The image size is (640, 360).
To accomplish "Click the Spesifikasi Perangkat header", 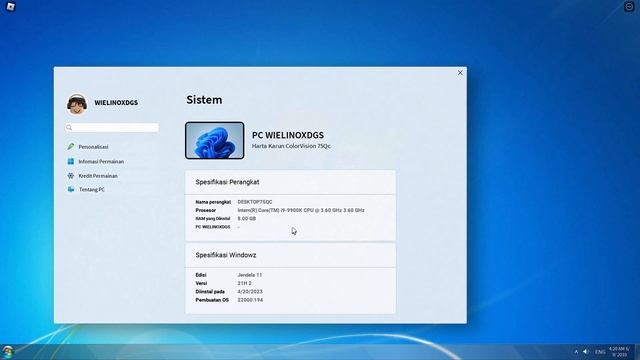I will coord(227,182).
